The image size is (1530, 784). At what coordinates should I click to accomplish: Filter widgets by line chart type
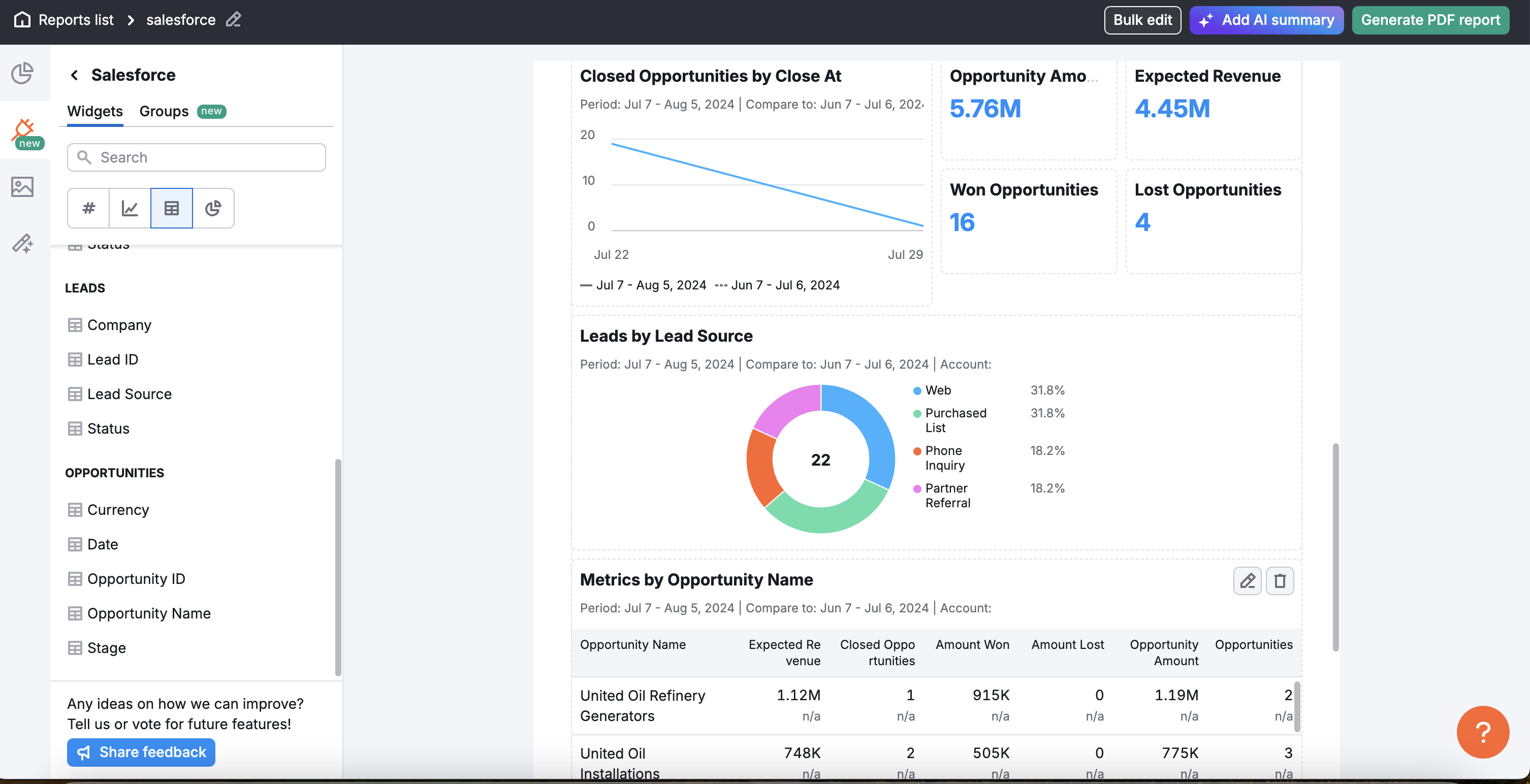tap(130, 208)
